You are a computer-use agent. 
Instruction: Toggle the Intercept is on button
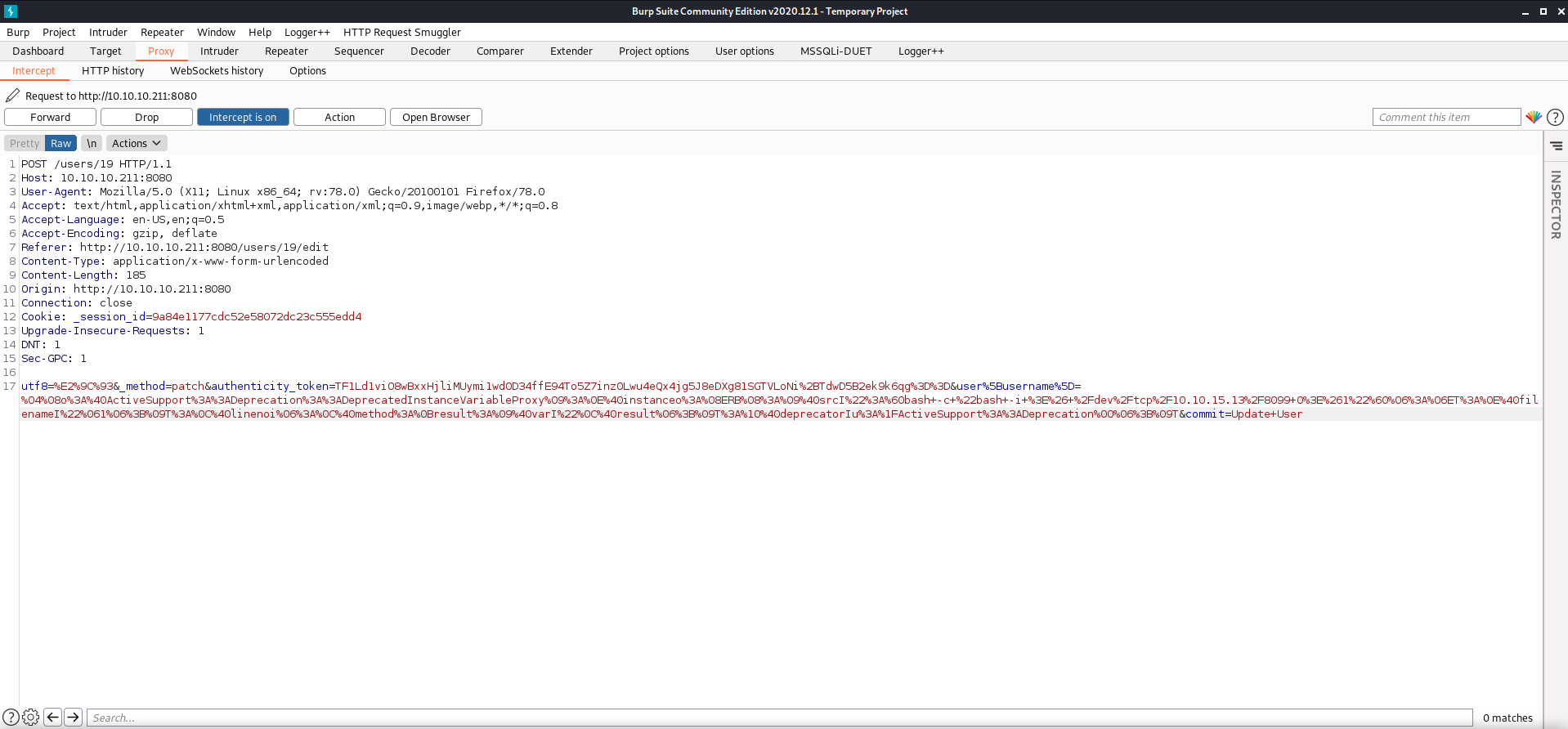(x=243, y=117)
